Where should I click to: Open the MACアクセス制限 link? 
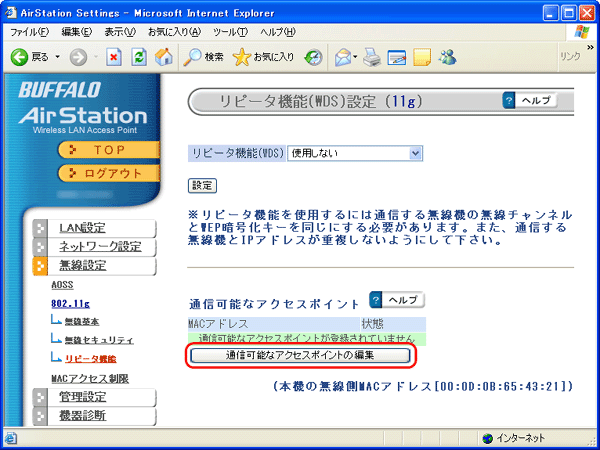(90, 379)
